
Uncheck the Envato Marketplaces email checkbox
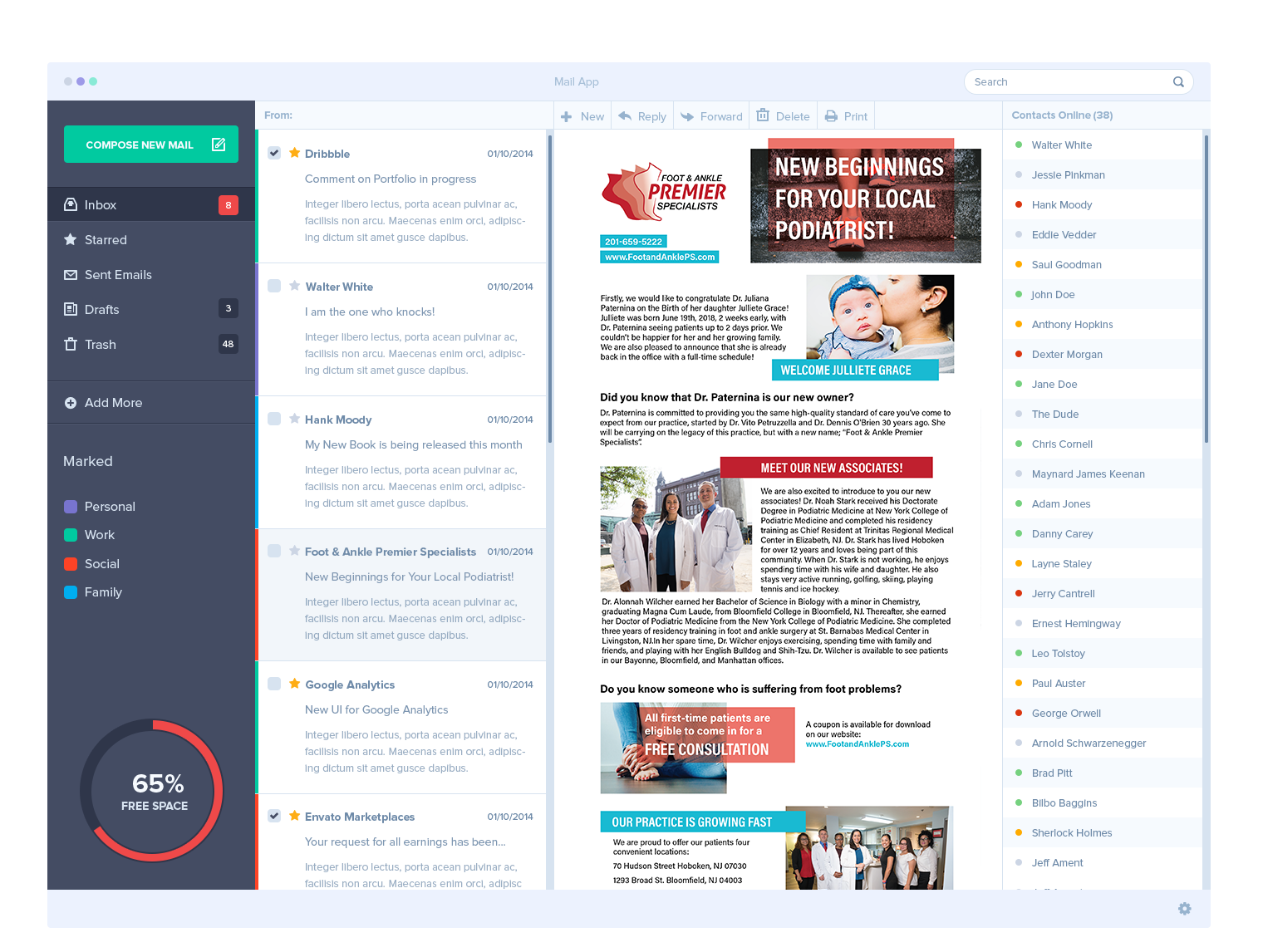[274, 816]
